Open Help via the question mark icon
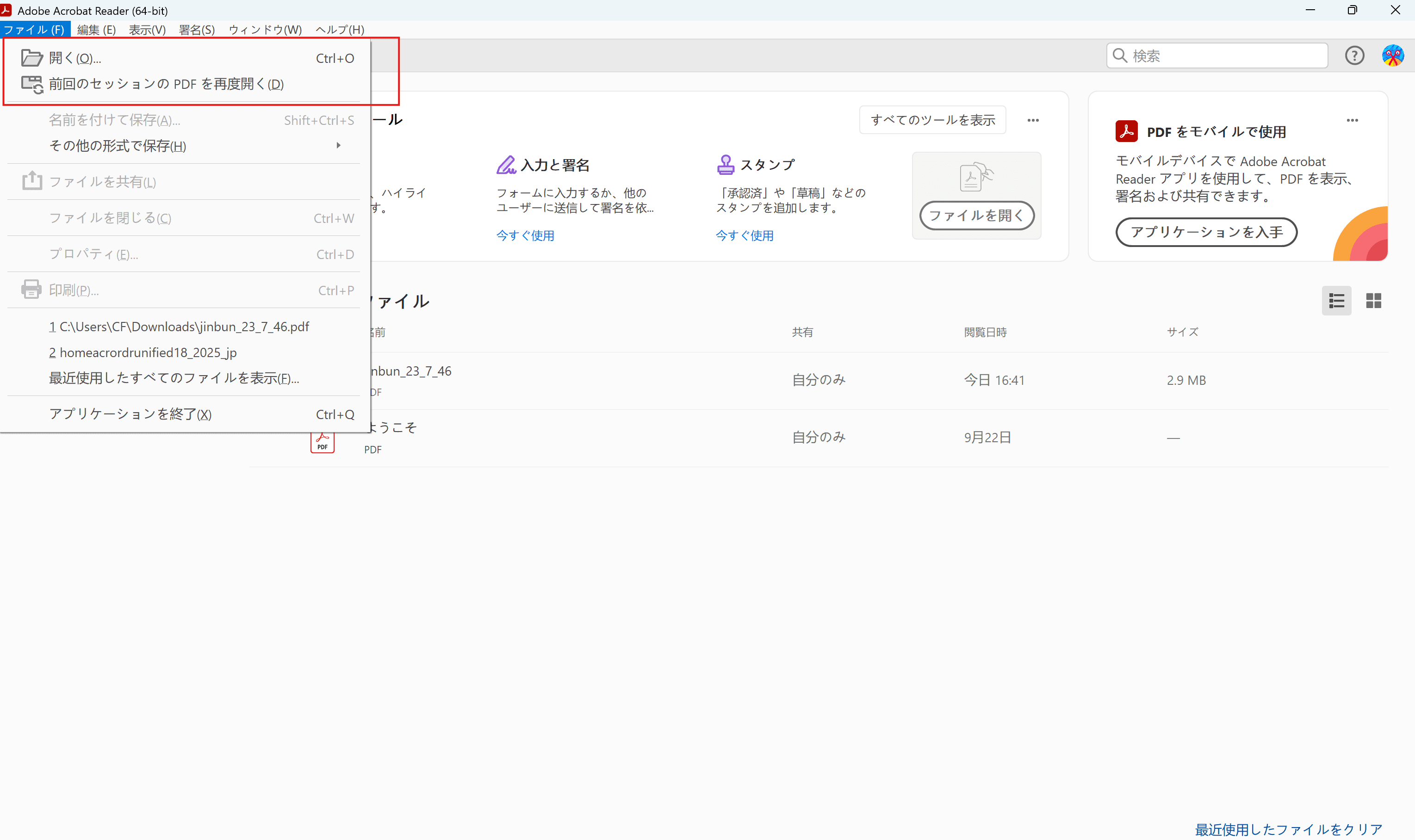Image resolution: width=1415 pixels, height=840 pixels. tap(1354, 55)
